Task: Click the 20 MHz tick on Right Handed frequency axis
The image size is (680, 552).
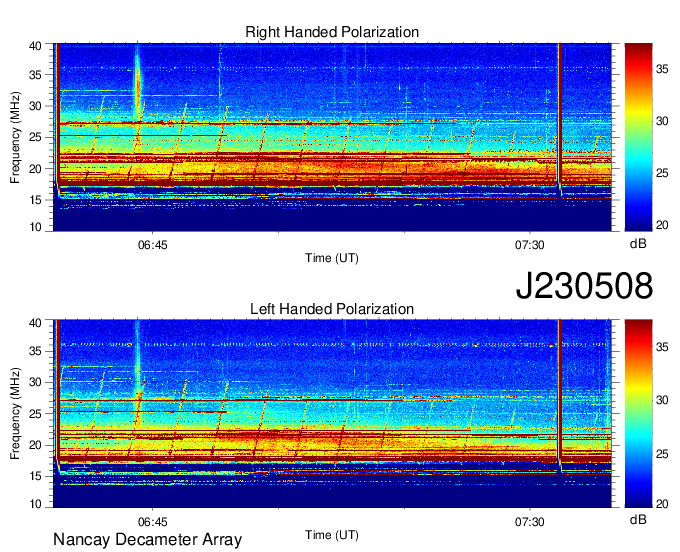Action: (35, 169)
